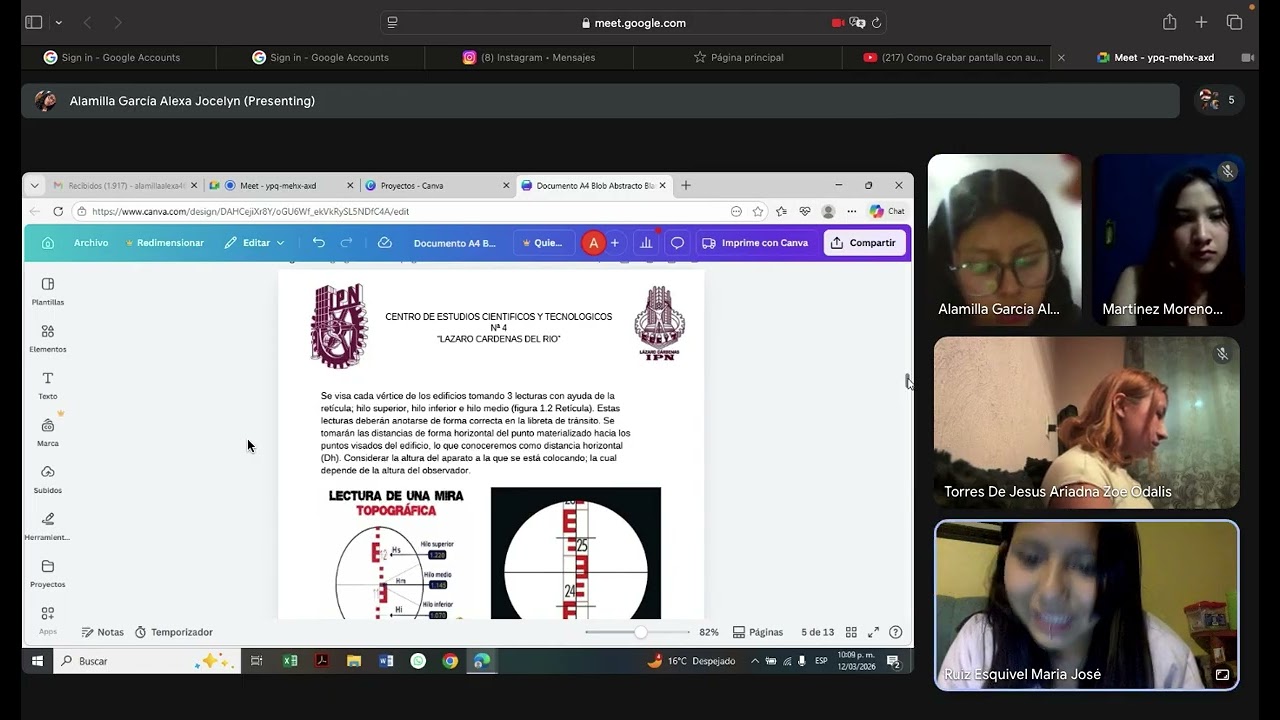This screenshot has width=1280, height=720.
Task: Open Plantillas panel in Canva sidebar
Action: (47, 291)
